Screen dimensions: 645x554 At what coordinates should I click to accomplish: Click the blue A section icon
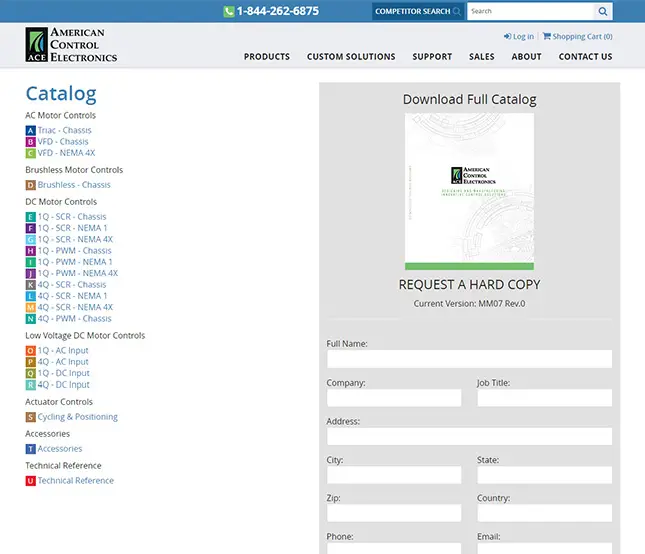(x=30, y=131)
